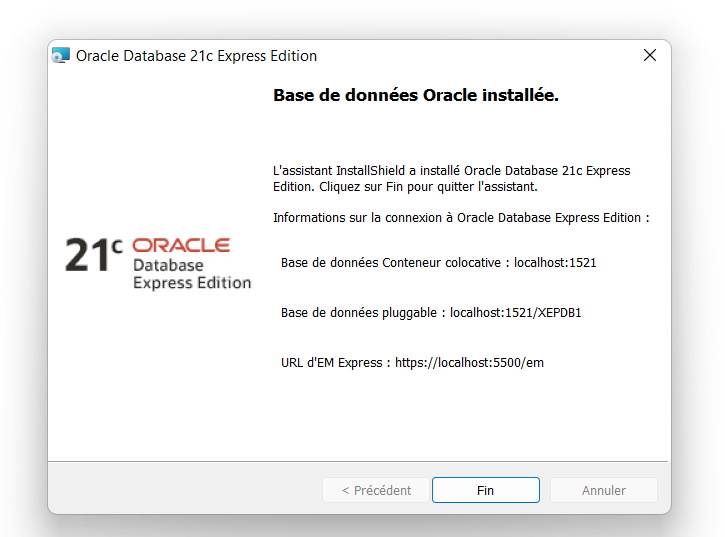
Task: Click the Oracle 21c Database logo
Action: [x=158, y=263]
